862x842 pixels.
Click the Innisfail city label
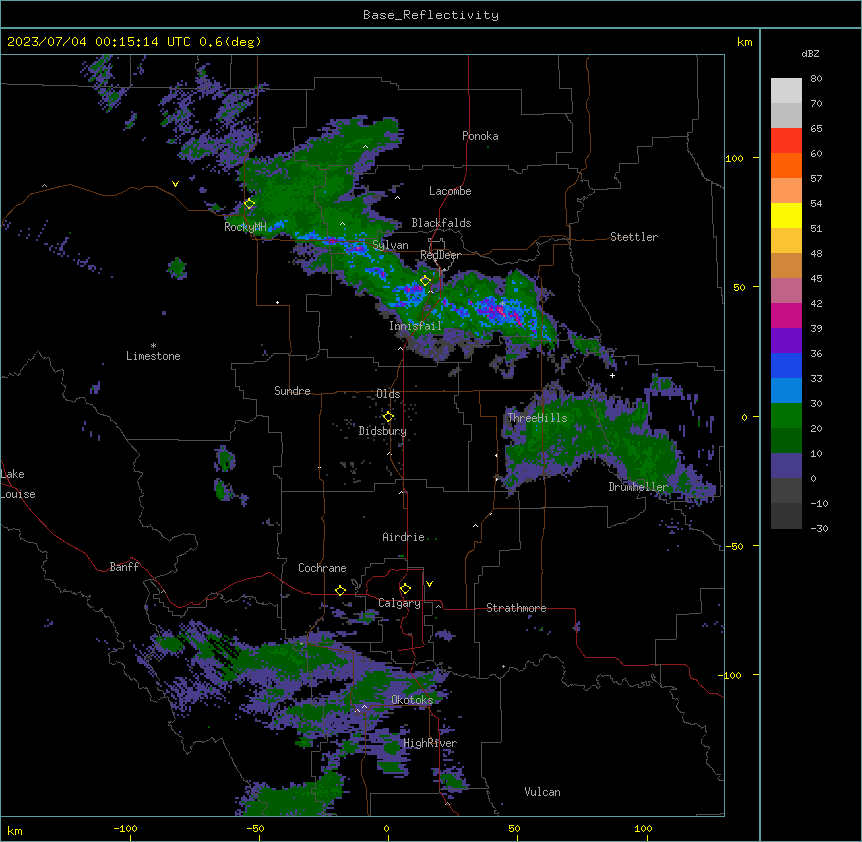pyautogui.click(x=415, y=326)
